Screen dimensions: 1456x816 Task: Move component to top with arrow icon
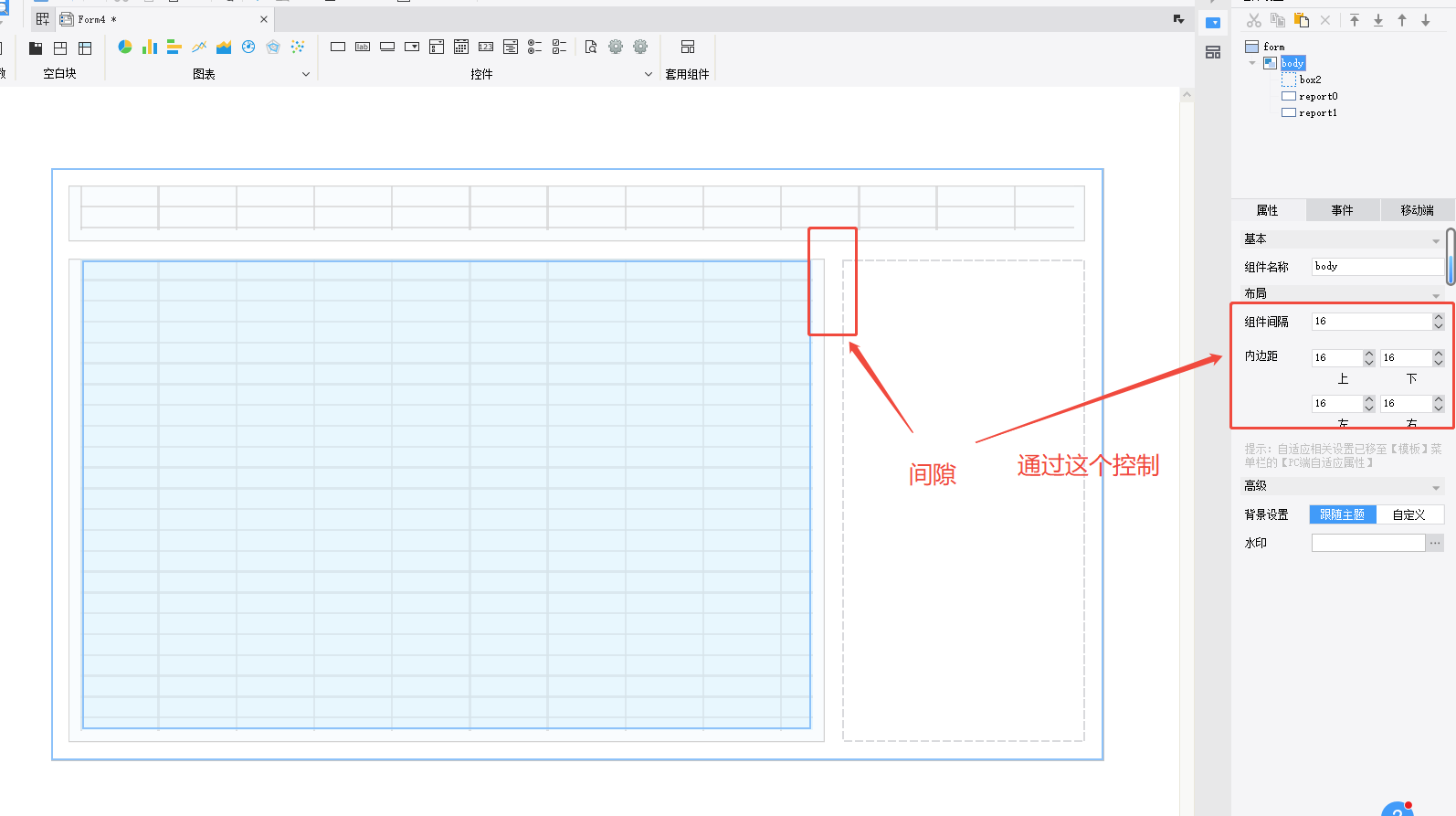pyautogui.click(x=1355, y=20)
